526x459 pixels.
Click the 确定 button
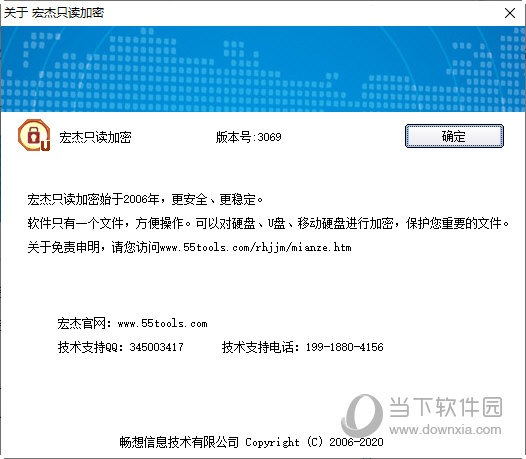[x=454, y=136]
